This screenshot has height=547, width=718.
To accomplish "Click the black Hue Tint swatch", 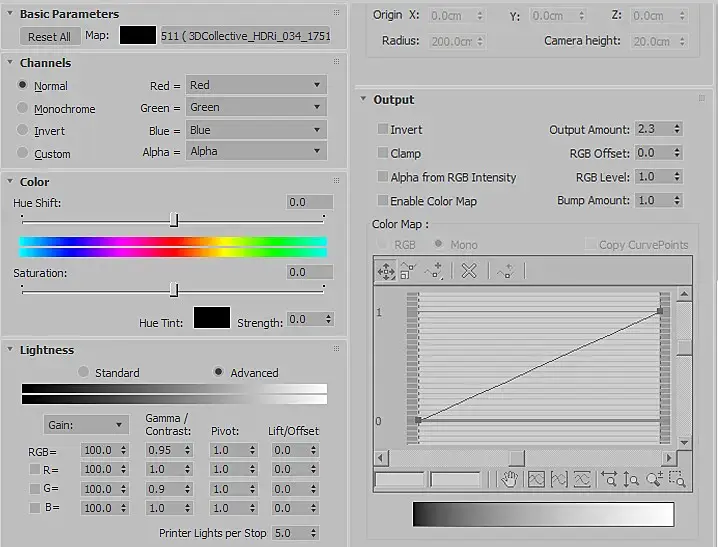I will click(212, 318).
